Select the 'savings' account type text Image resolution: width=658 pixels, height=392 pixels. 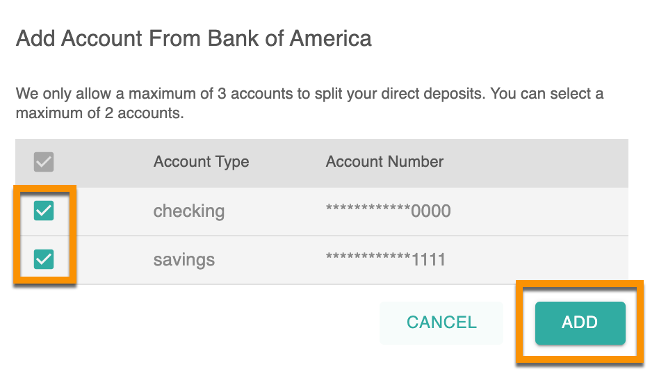184,260
